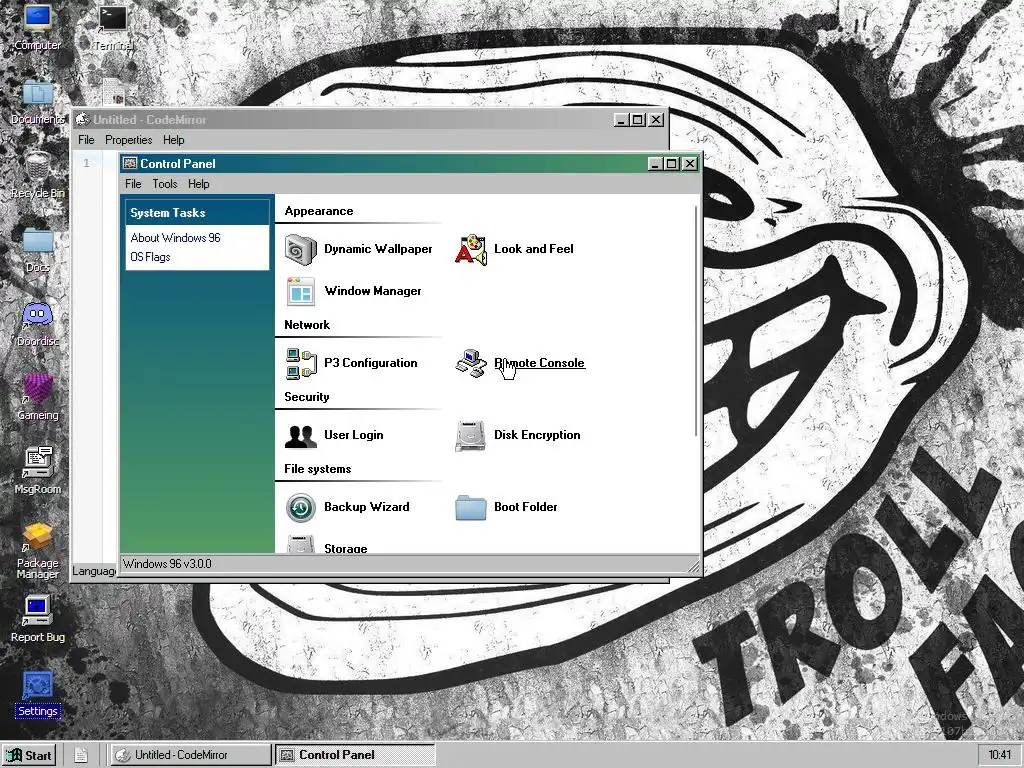Switch to Untitled - CodeMirror taskbar button
The image size is (1024, 768).
(x=190, y=755)
